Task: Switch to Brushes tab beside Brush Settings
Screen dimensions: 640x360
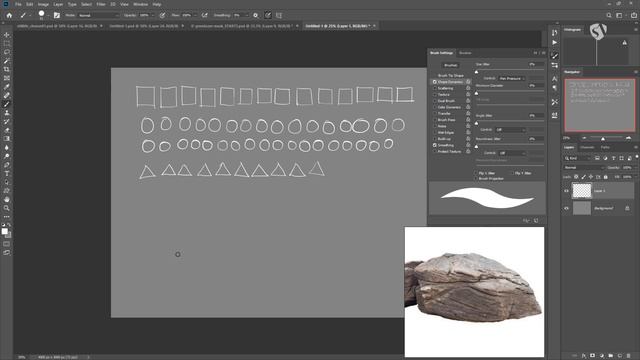Action: [465, 53]
